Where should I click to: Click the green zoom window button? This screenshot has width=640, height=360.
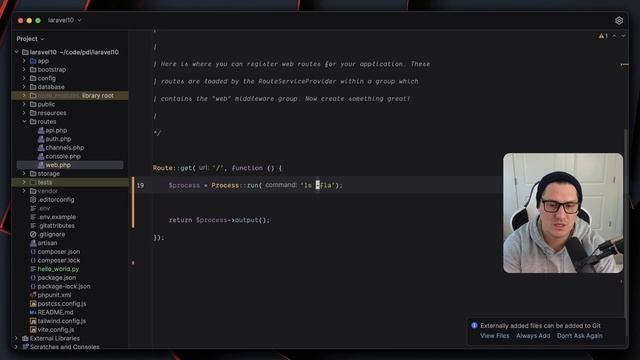38,20
